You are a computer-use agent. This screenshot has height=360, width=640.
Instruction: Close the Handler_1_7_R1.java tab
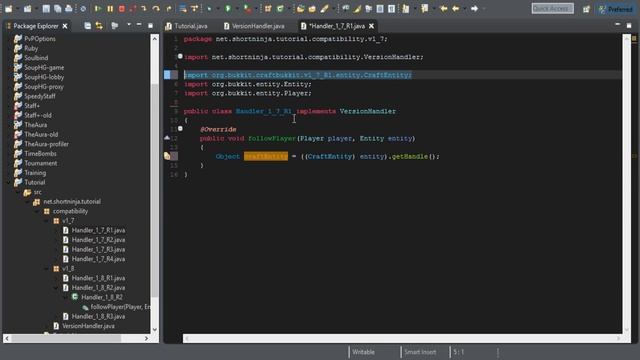(371, 26)
